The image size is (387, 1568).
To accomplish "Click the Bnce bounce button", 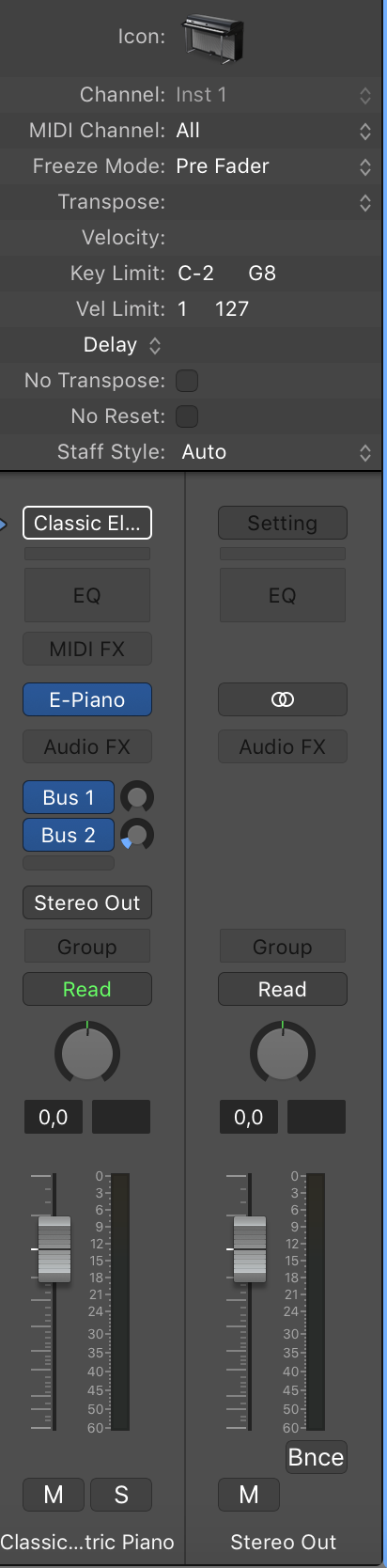I will pos(317,1457).
